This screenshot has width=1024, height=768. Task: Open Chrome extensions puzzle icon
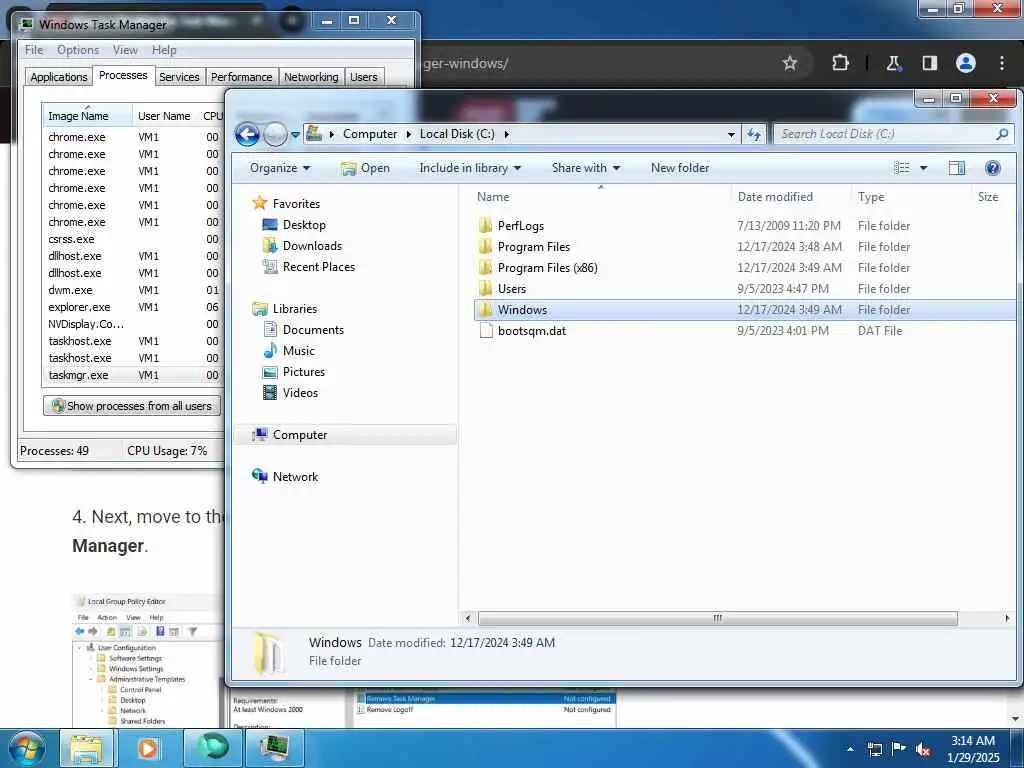pos(840,63)
